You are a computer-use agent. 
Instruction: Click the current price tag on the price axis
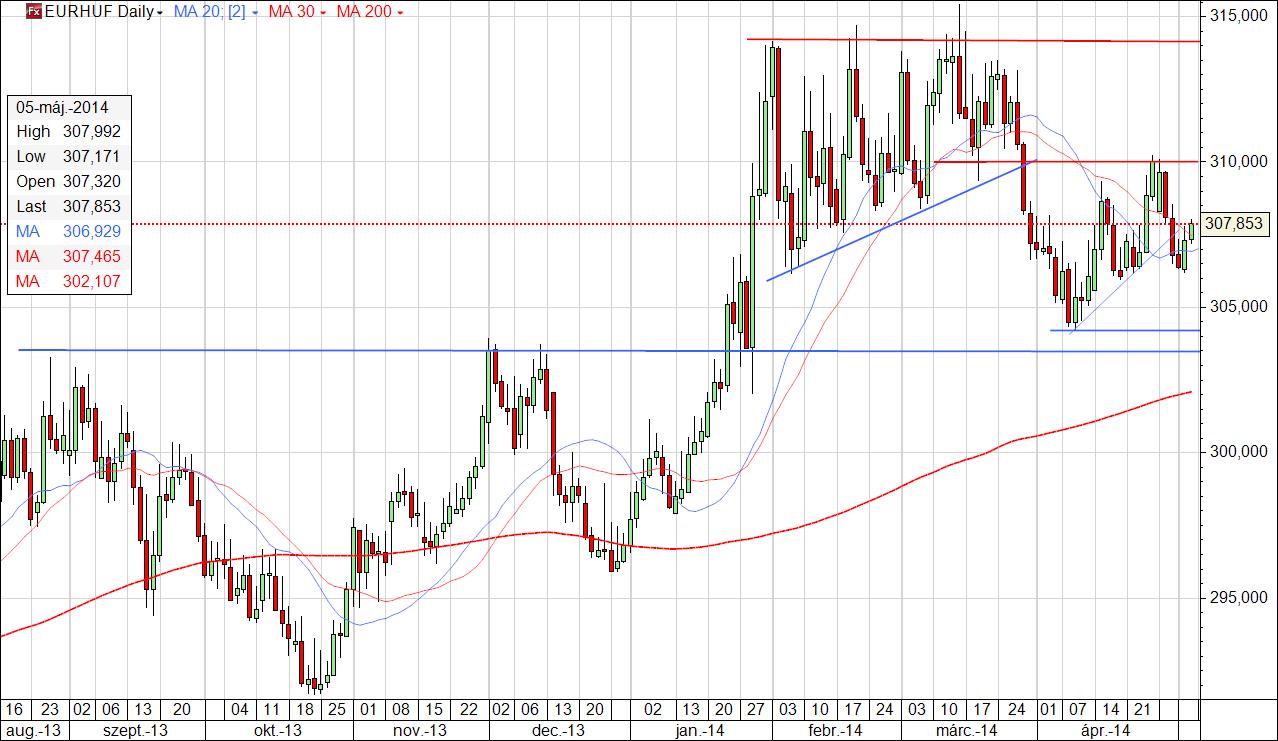point(1236,224)
